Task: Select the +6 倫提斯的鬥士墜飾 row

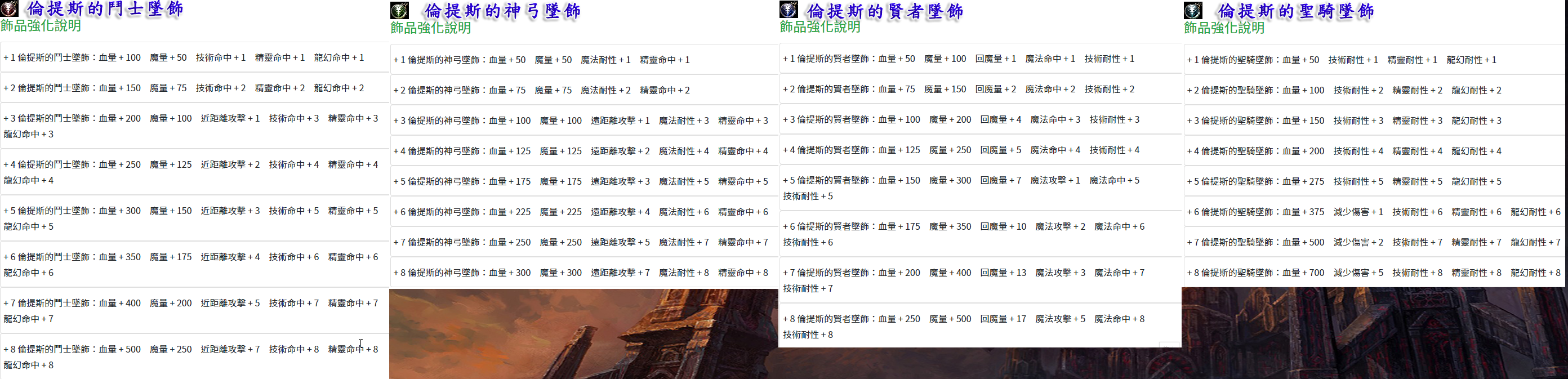Action: coord(195,265)
